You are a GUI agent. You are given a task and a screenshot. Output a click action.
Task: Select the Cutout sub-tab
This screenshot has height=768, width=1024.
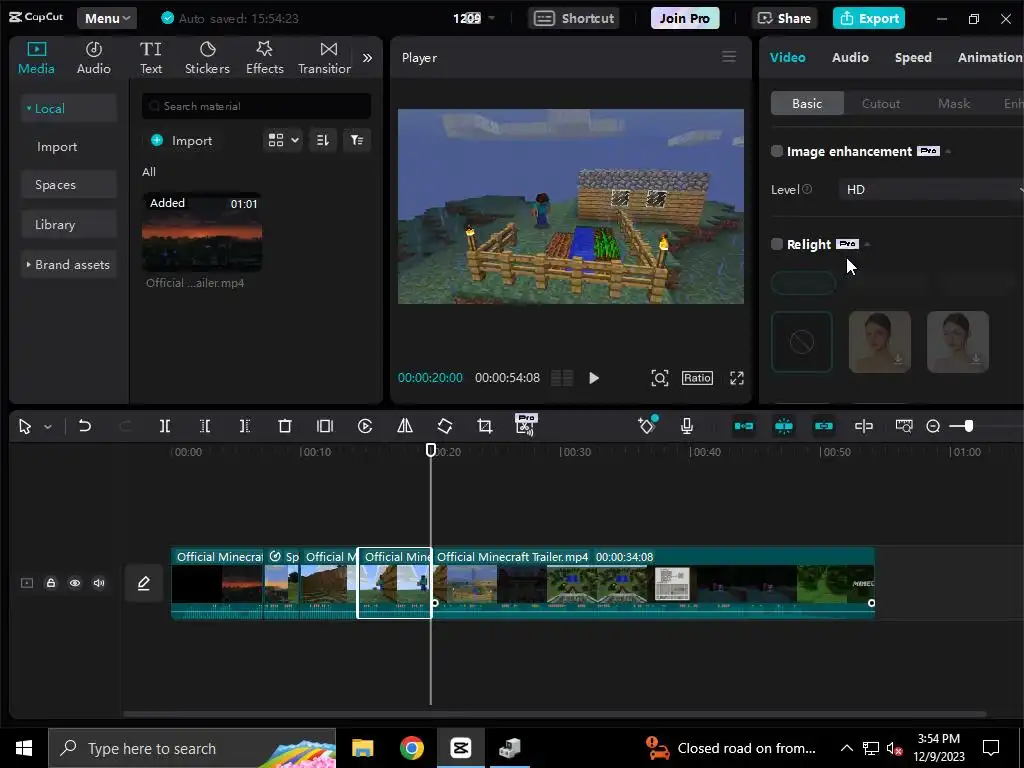(x=880, y=103)
